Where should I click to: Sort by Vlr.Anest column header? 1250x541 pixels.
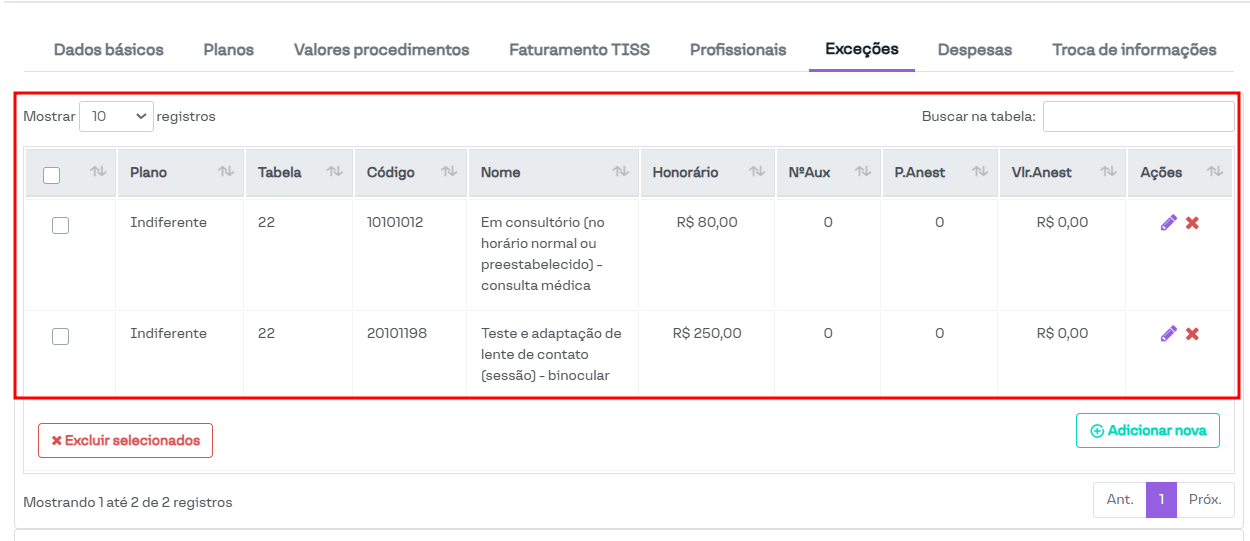(1041, 172)
